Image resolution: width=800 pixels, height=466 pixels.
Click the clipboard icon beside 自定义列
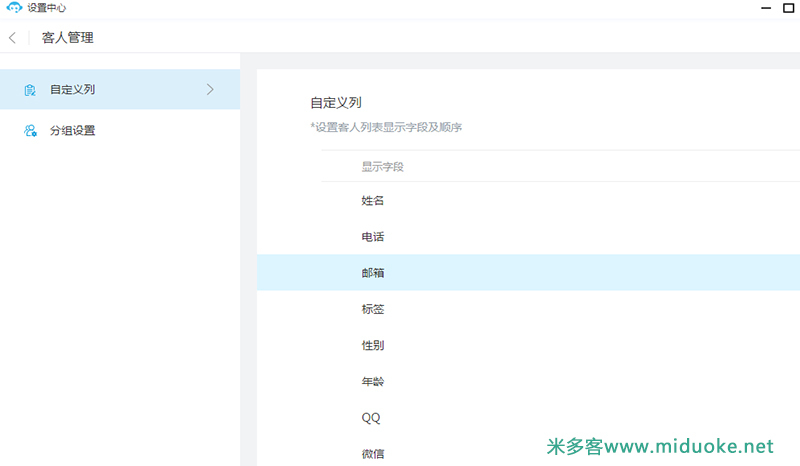(x=30, y=90)
